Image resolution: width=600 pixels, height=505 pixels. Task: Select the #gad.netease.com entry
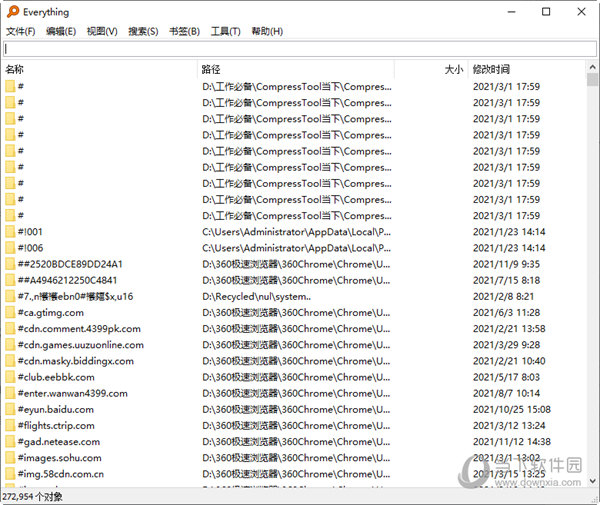coord(59,441)
